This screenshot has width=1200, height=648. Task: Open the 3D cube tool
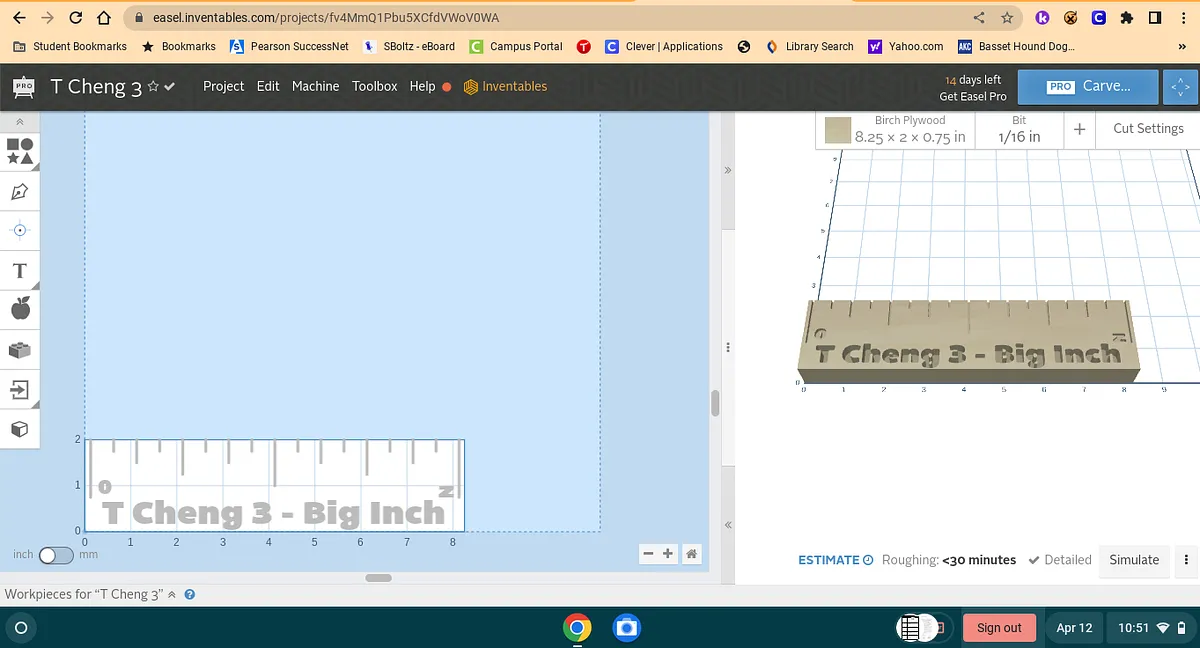[x=20, y=428]
